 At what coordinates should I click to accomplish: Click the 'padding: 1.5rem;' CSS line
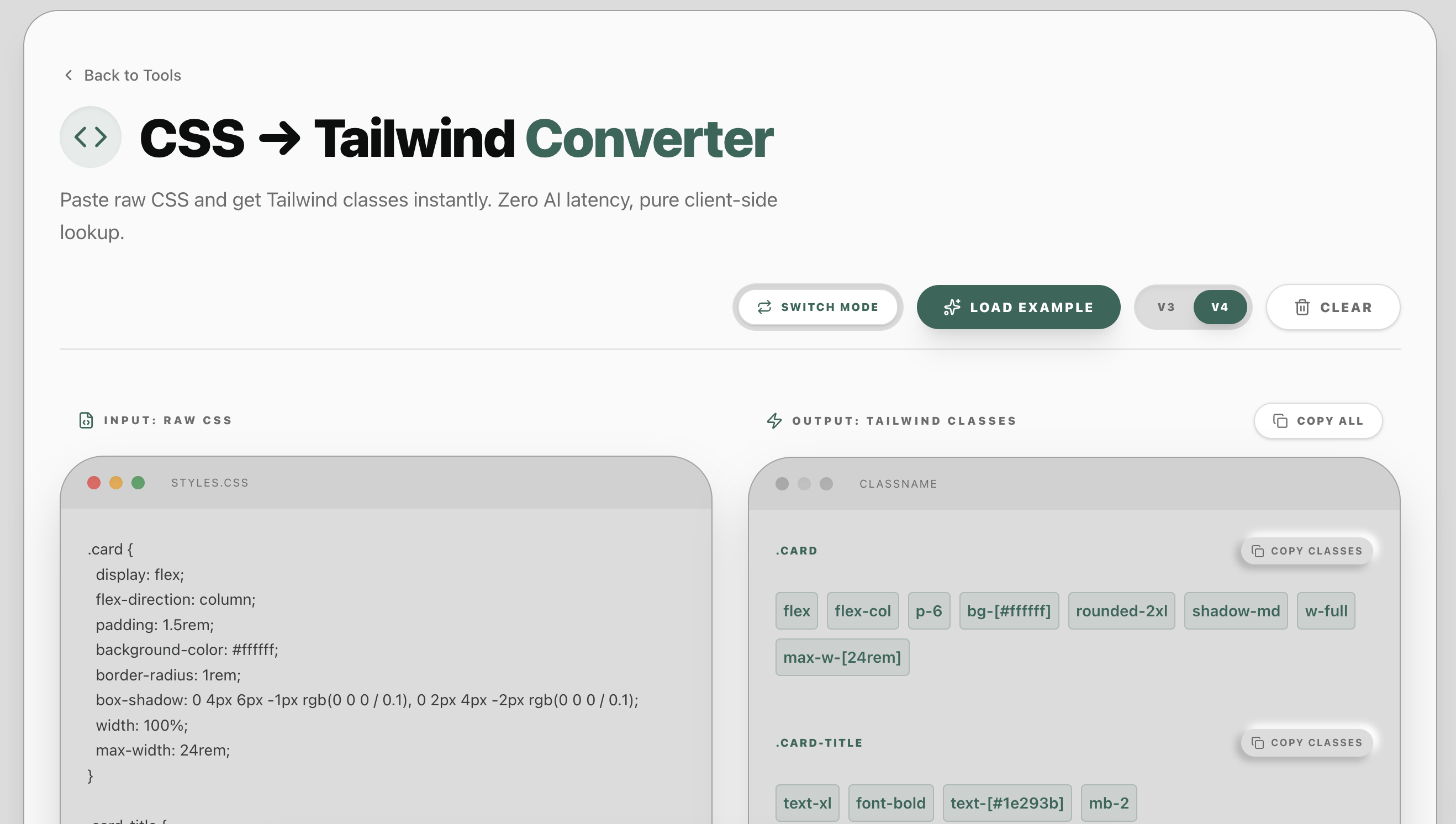tap(155, 625)
